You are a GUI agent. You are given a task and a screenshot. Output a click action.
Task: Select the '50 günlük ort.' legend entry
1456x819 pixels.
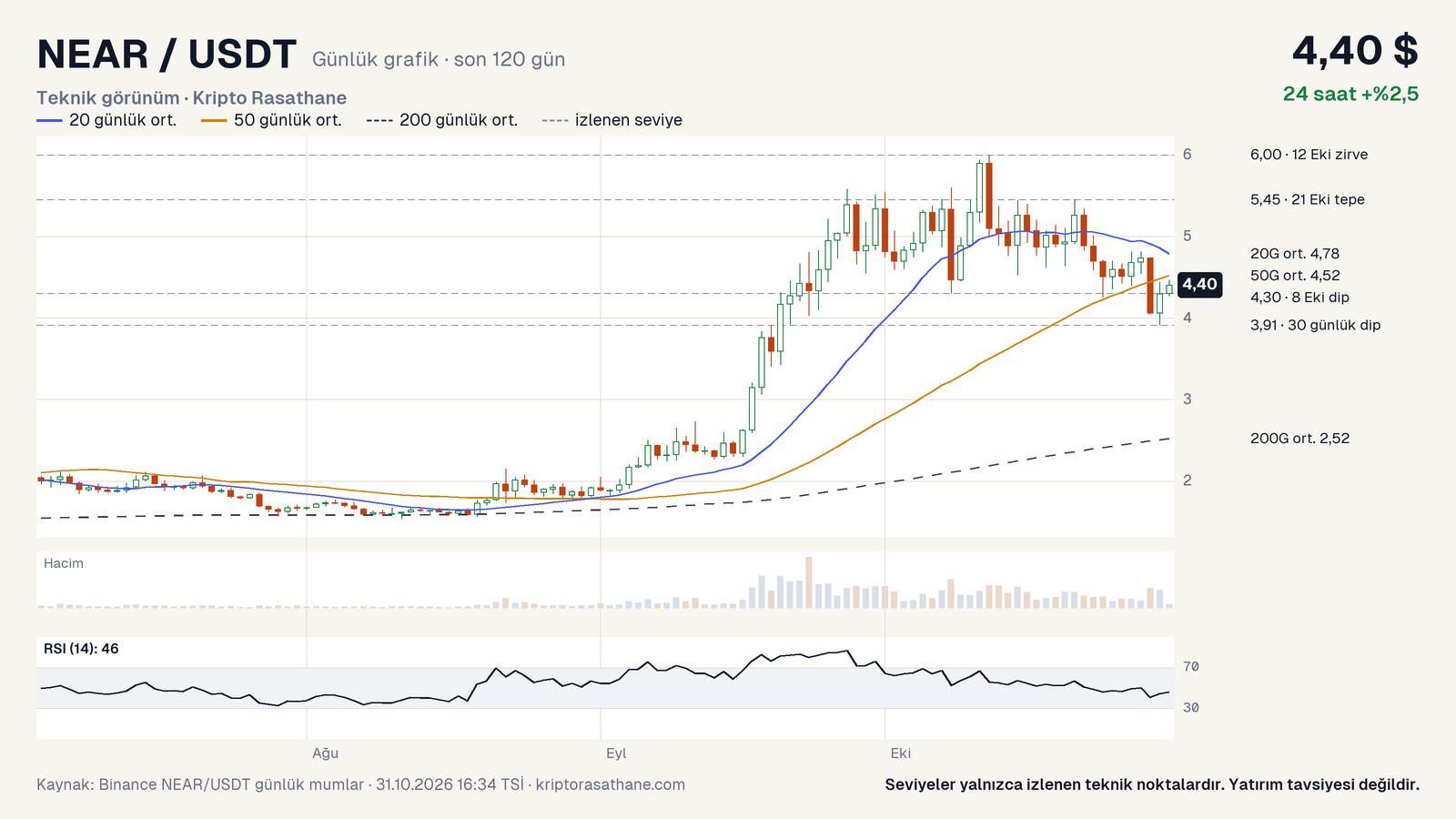[x=271, y=120]
